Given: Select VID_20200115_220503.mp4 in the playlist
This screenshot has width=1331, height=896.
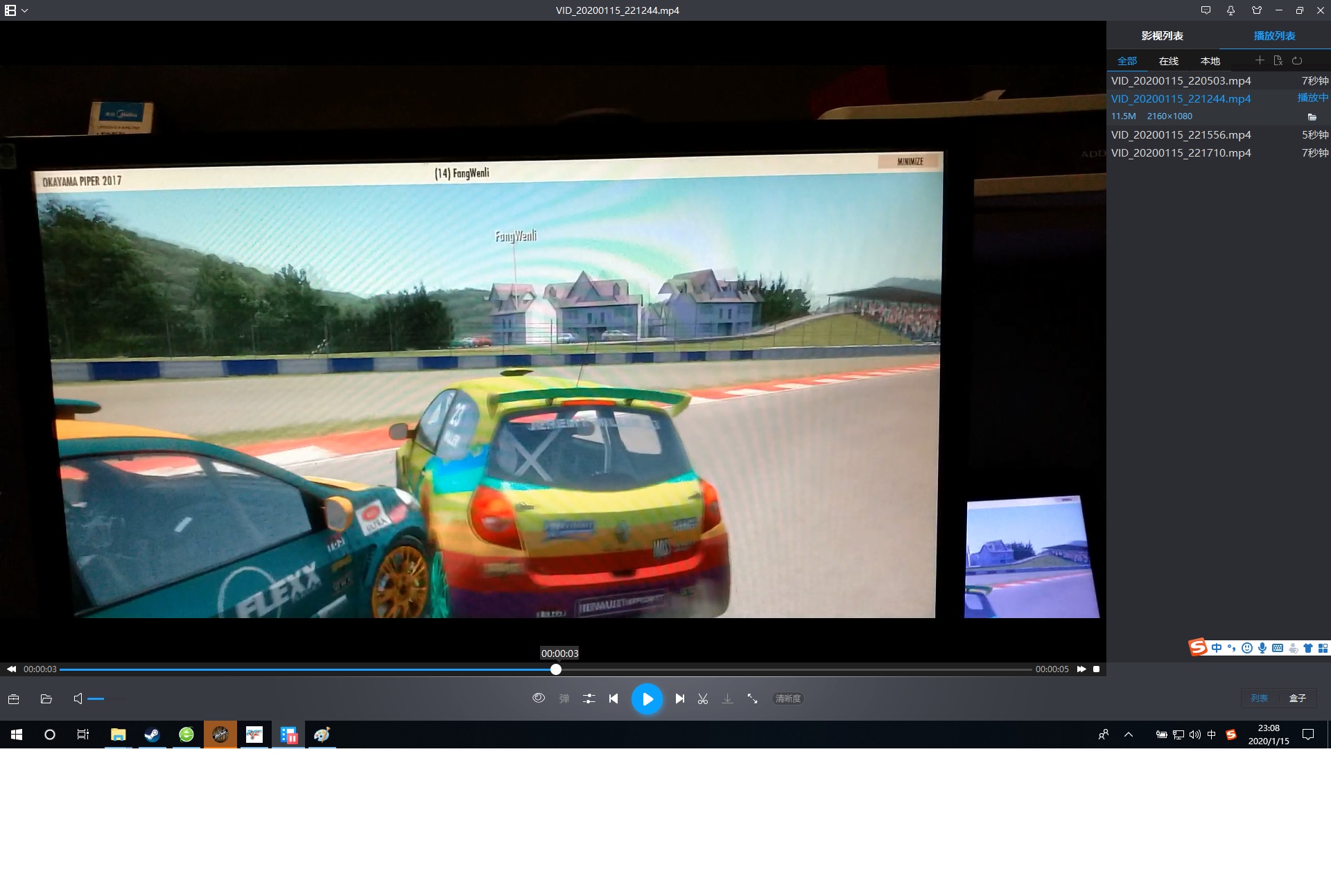Looking at the screenshot, I should (x=1219, y=80).
